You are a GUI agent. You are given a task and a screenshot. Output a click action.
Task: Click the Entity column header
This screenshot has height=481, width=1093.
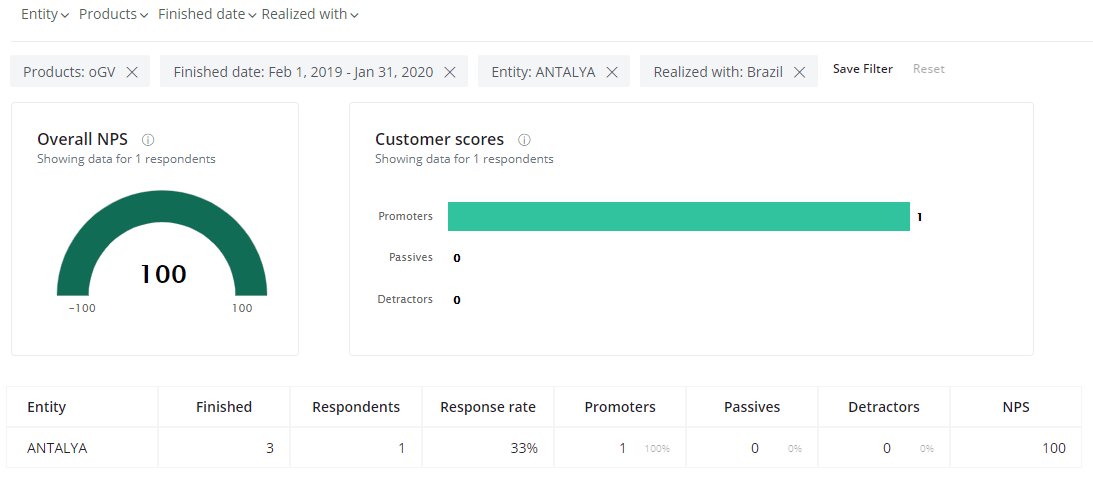47,407
